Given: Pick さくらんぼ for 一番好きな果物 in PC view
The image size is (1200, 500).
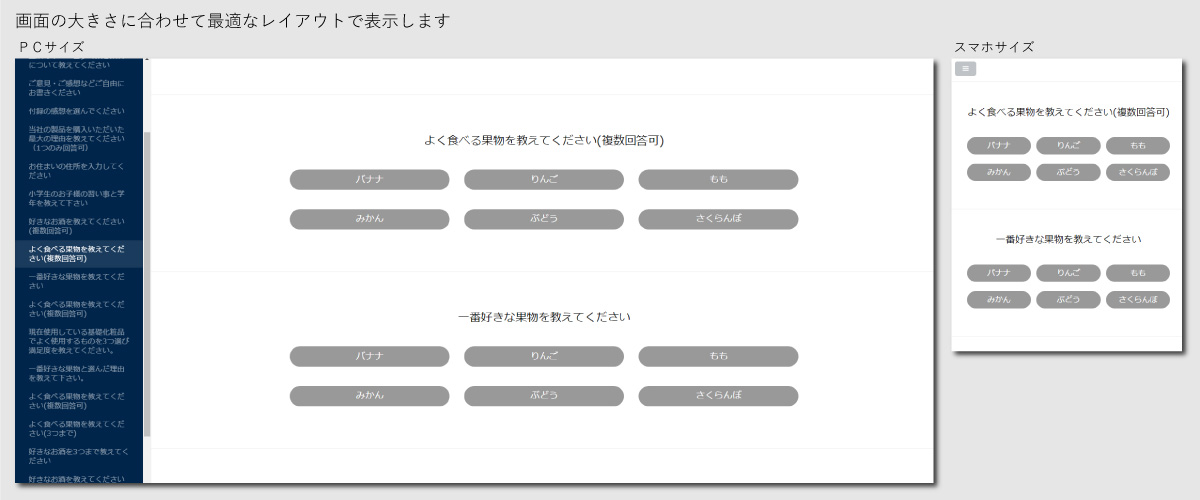Looking at the screenshot, I should point(718,396).
